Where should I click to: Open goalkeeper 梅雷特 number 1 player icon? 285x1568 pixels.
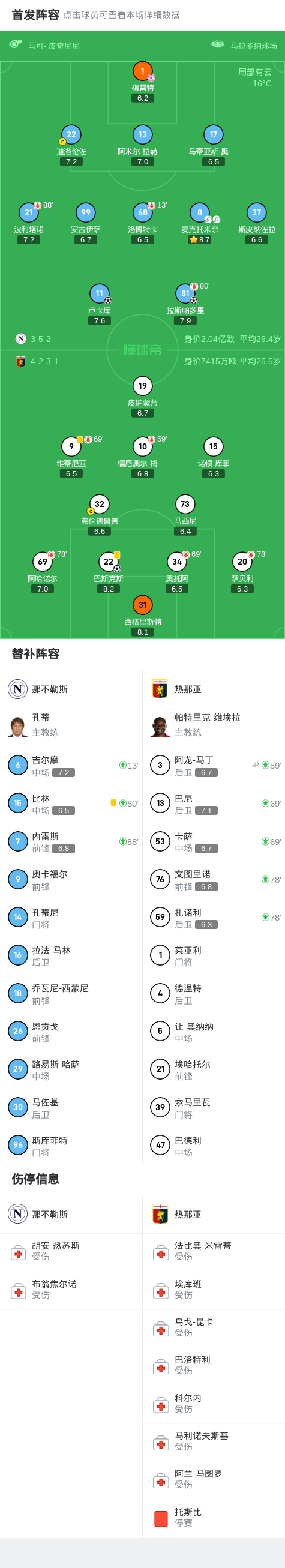[x=143, y=71]
